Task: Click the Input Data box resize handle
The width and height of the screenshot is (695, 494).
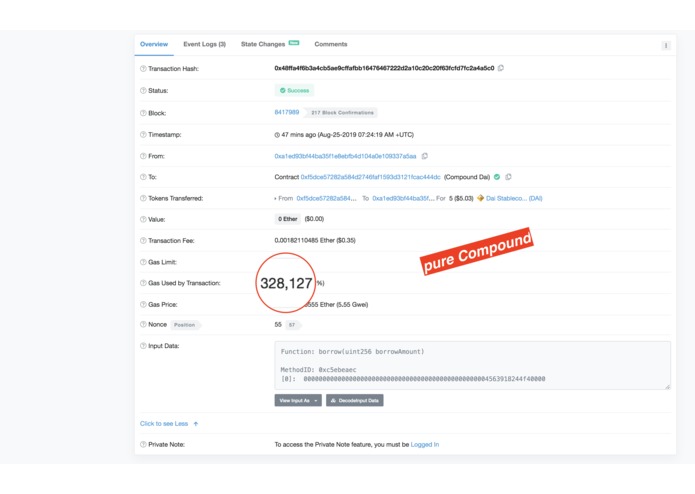Action: coord(668,387)
